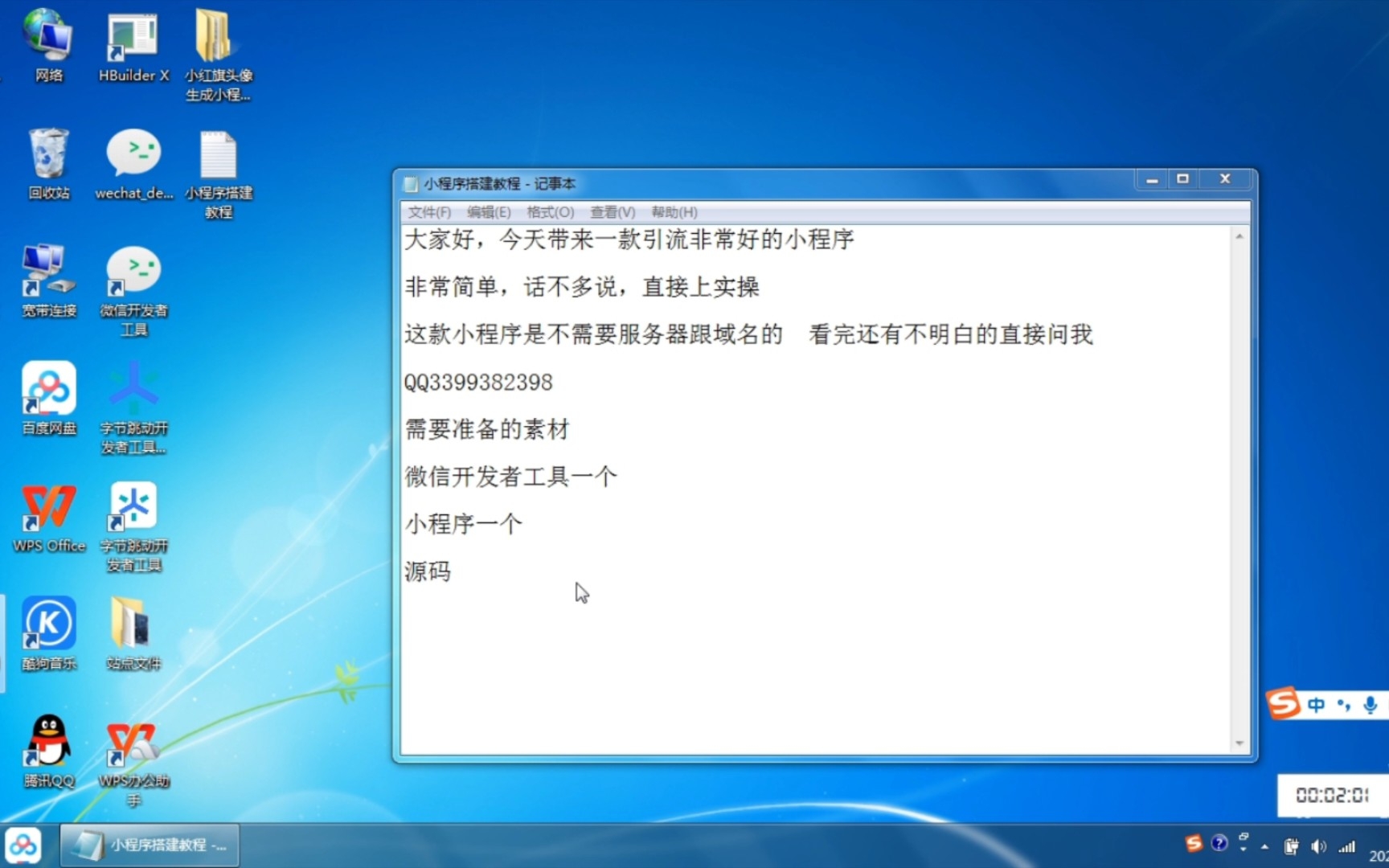
Task: Show hidden tray icons arrow
Action: click(1264, 847)
